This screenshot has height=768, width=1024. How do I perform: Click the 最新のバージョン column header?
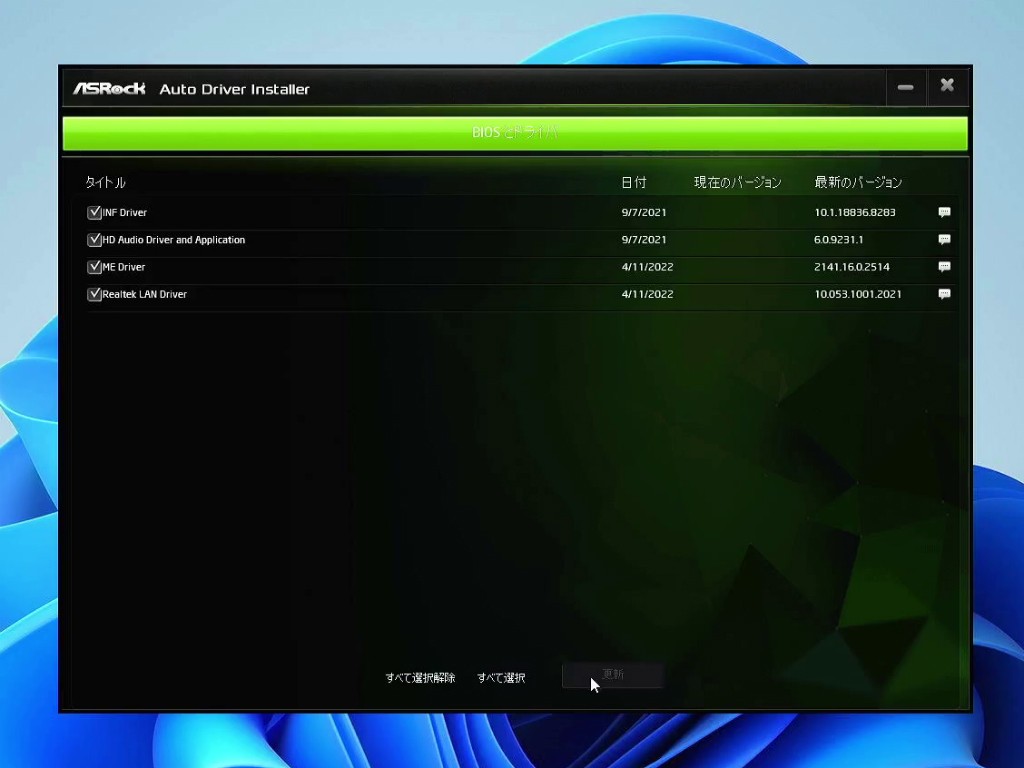[858, 182]
